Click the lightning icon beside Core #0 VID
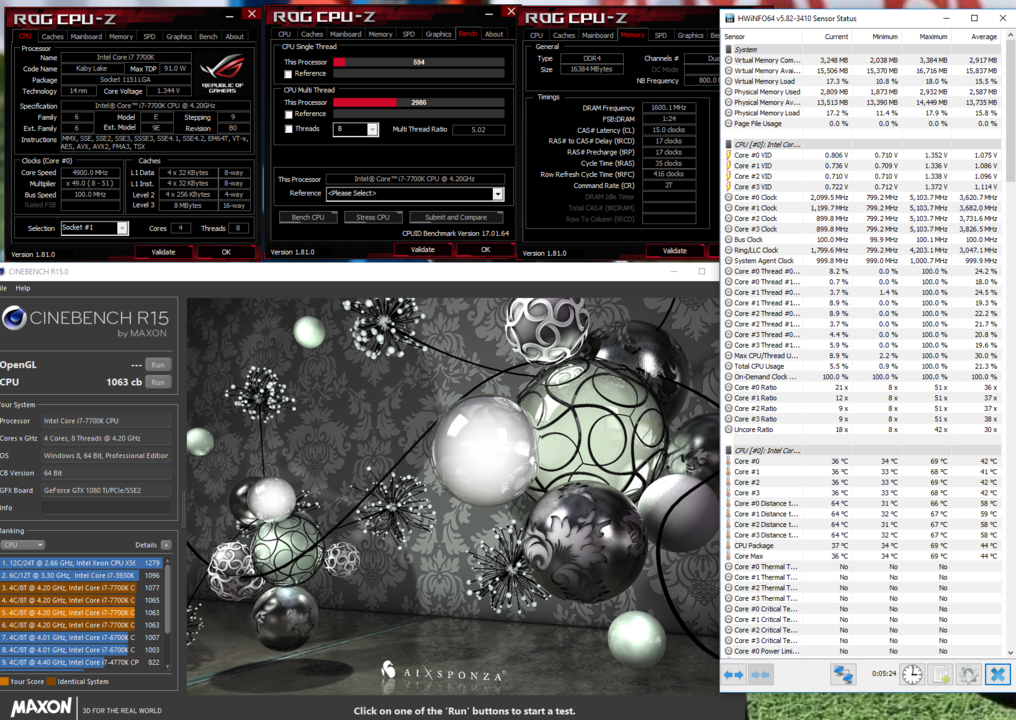The width and height of the screenshot is (1016, 720). click(x=728, y=155)
